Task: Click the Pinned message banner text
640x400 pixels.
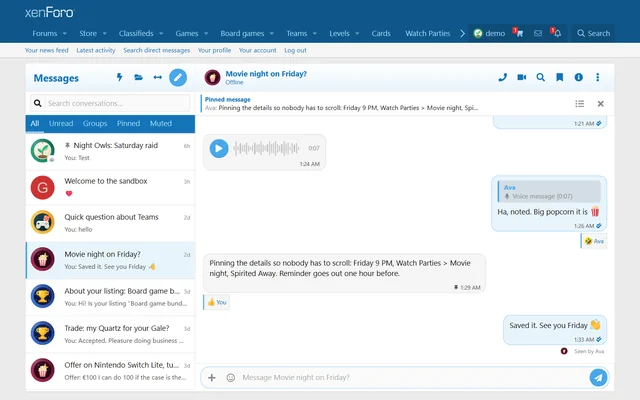Action: pyautogui.click(x=341, y=104)
